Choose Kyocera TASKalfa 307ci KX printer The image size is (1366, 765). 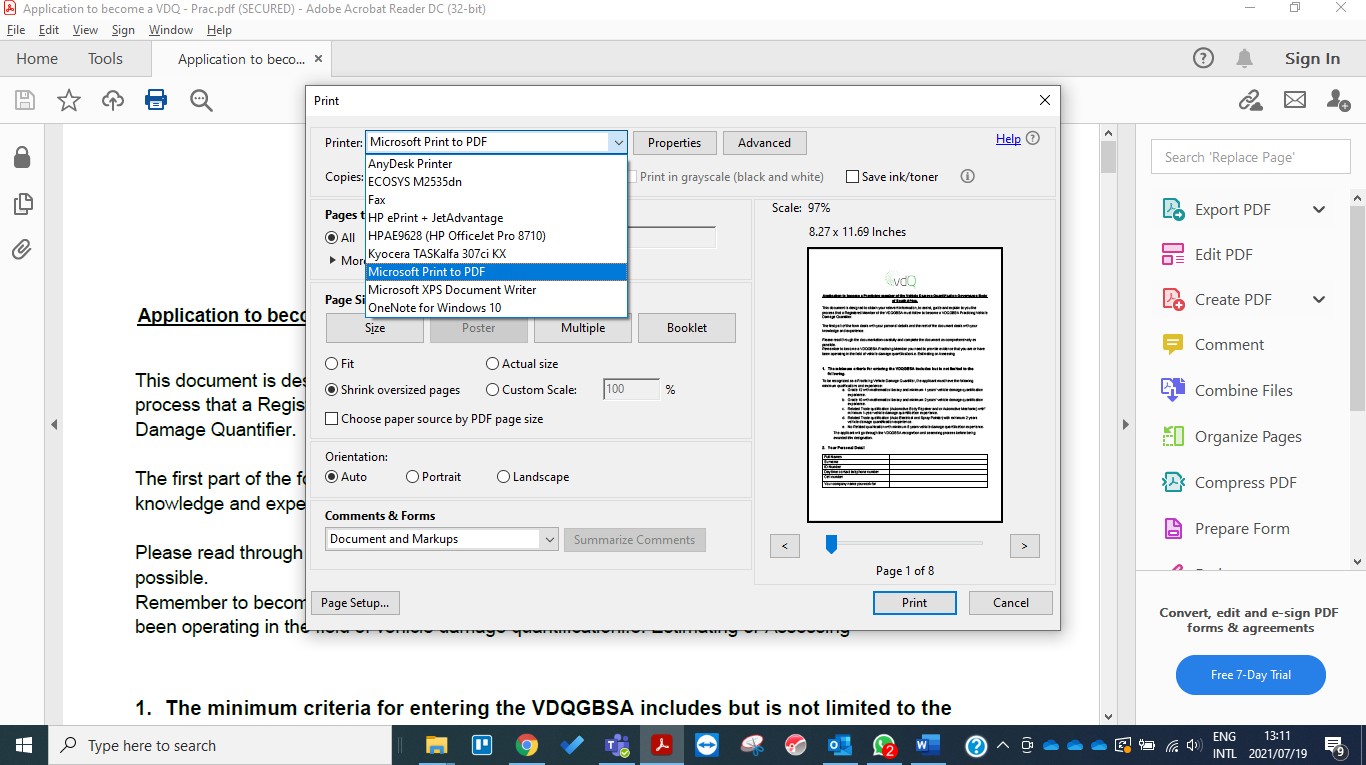[496, 254]
